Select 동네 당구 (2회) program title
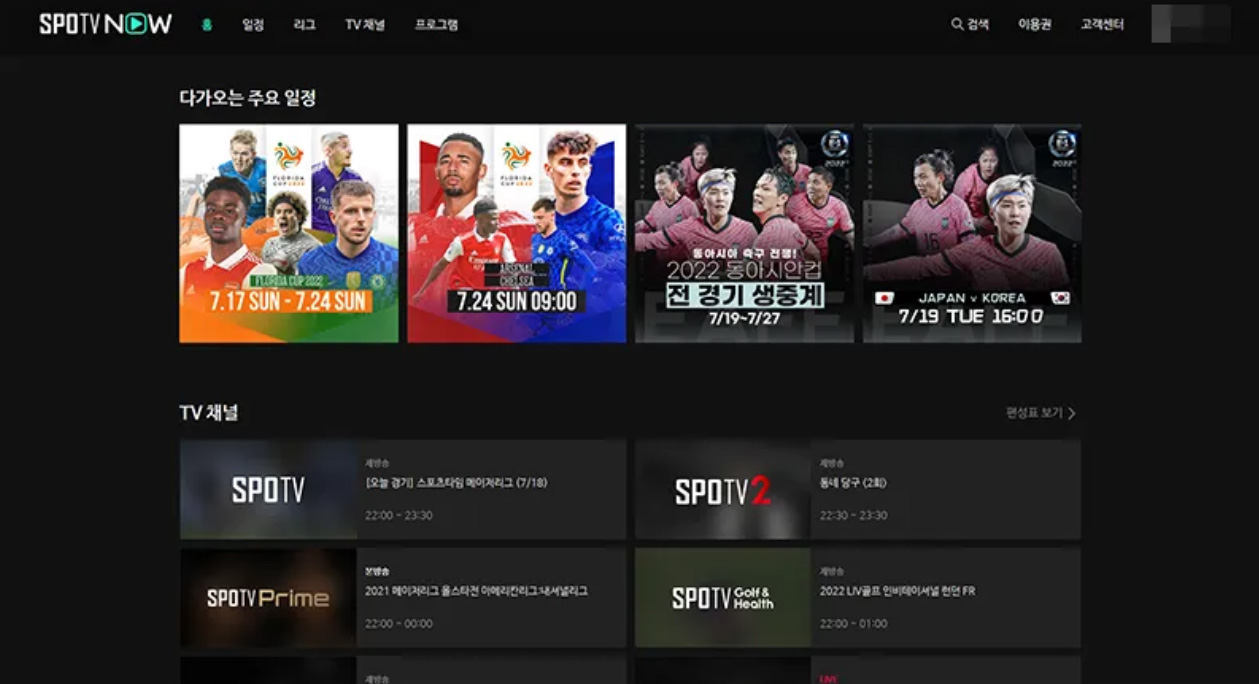Screen dimensions: 1259x684 [853, 483]
